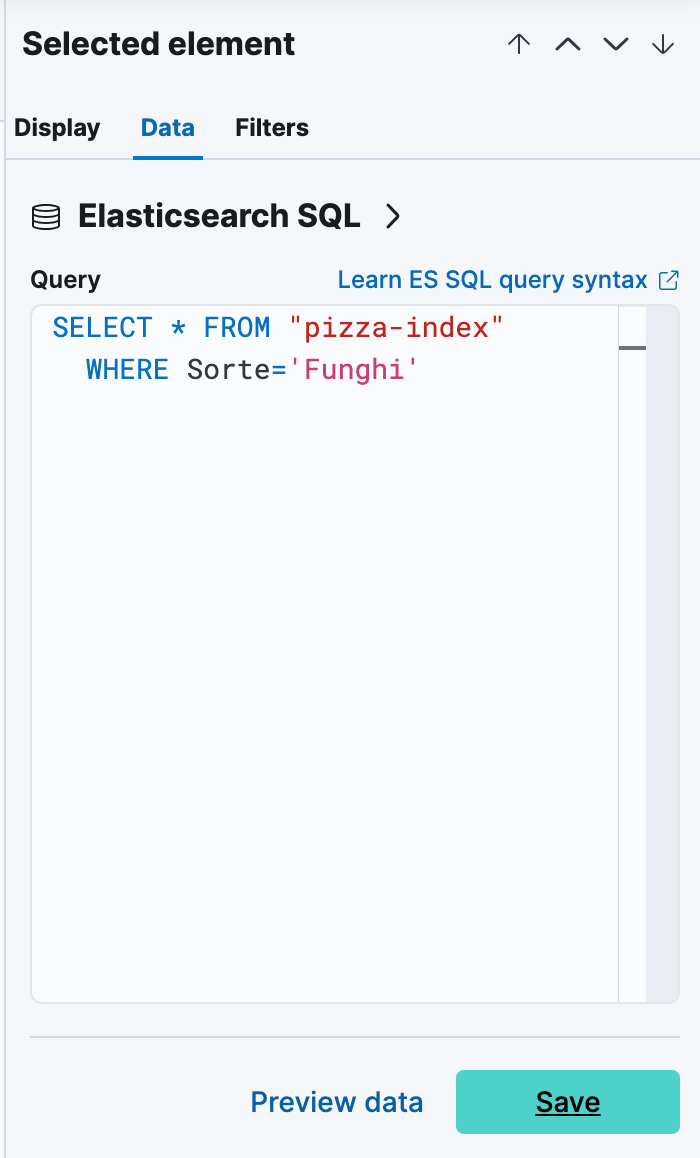The image size is (700, 1158).
Task: Click the SELECT keyword in the query
Action: coord(102,328)
